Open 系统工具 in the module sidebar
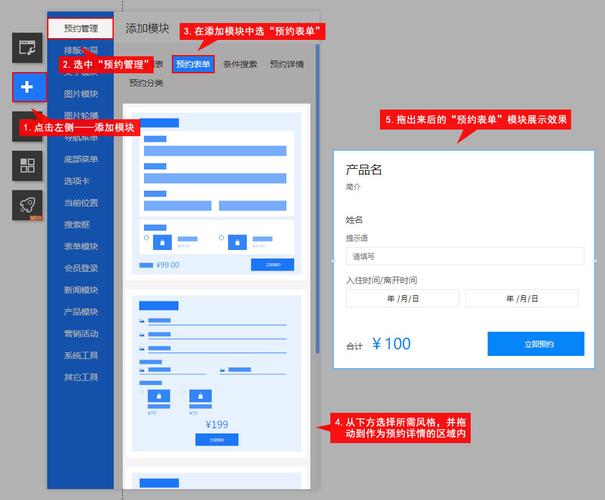 [x=81, y=355]
